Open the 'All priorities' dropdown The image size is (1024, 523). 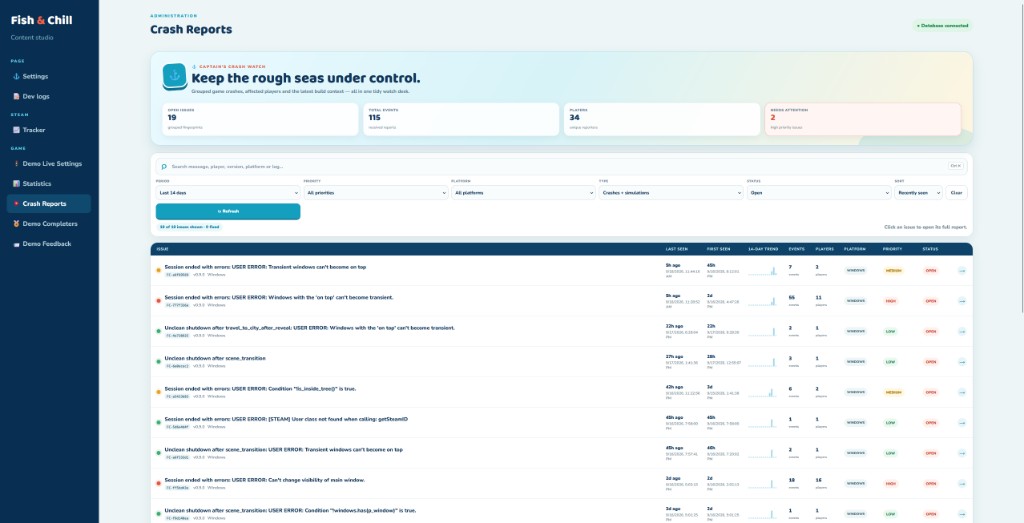coord(376,193)
